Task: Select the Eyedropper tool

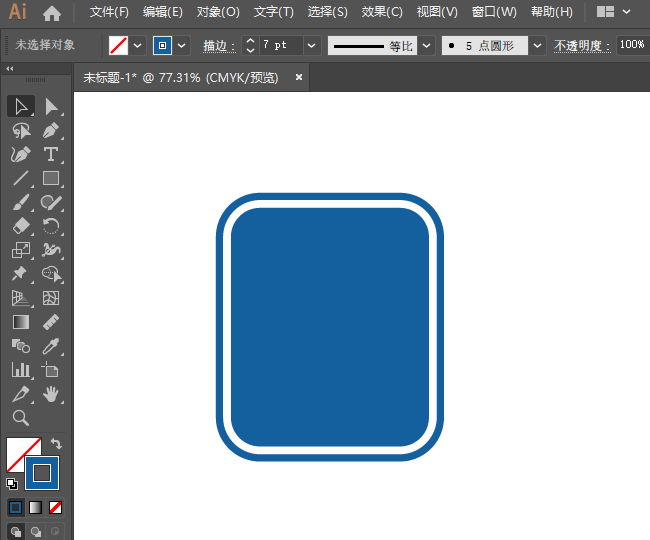Action: point(51,346)
